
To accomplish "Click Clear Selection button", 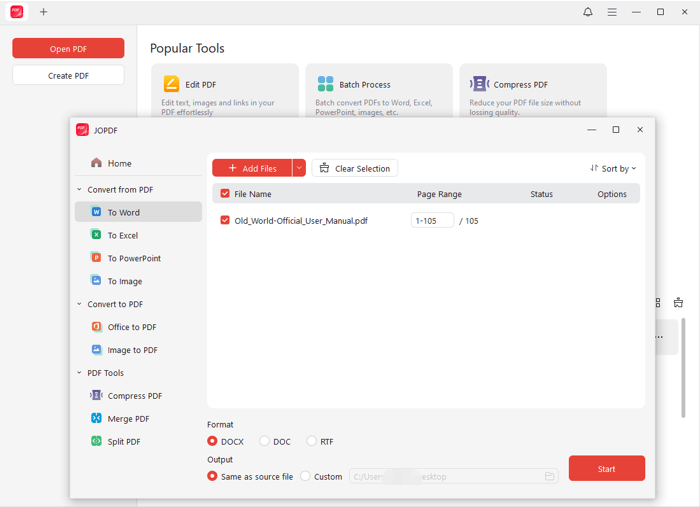I will (355, 168).
